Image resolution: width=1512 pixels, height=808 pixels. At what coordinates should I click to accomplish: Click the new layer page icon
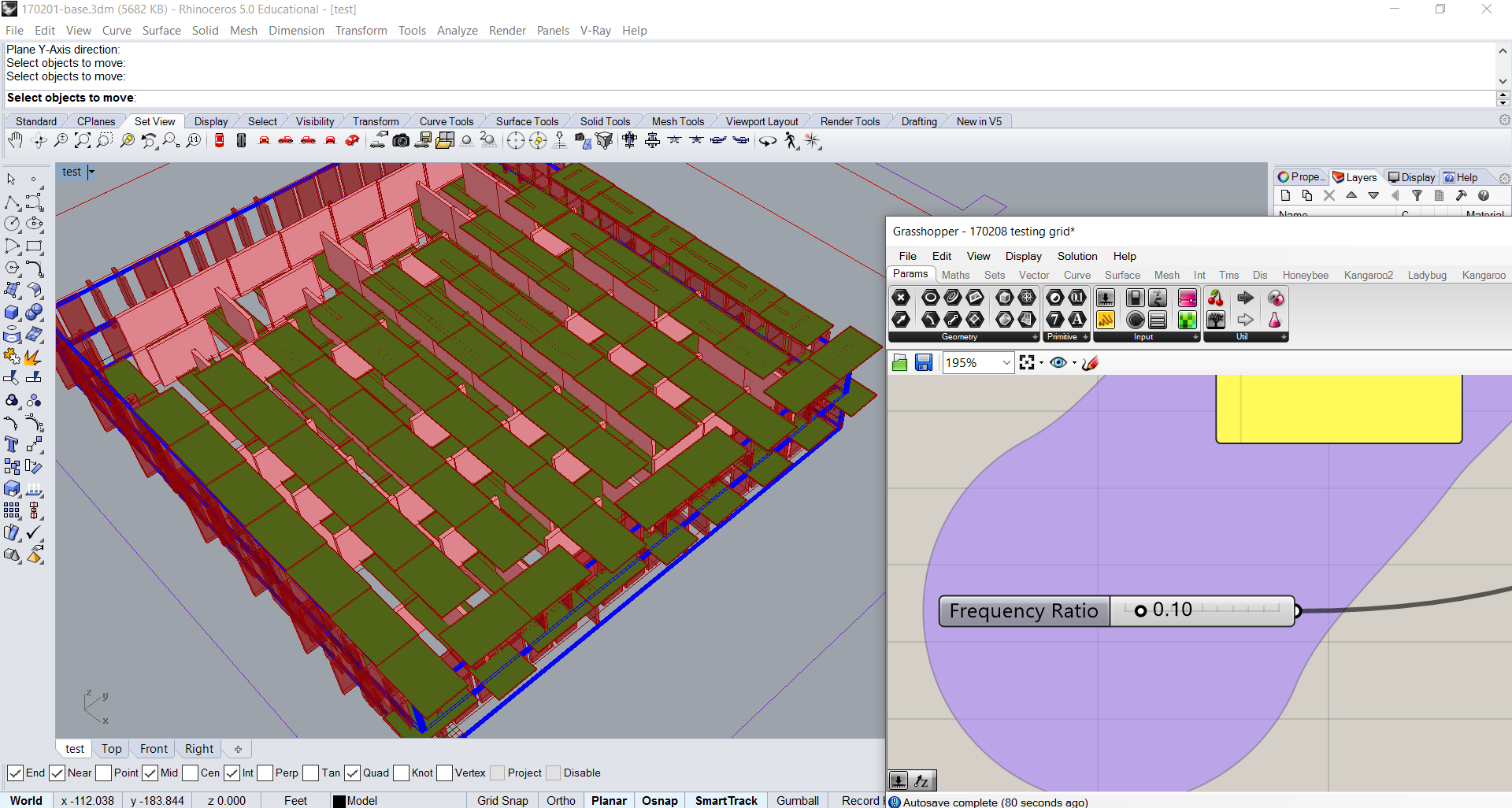1285,195
